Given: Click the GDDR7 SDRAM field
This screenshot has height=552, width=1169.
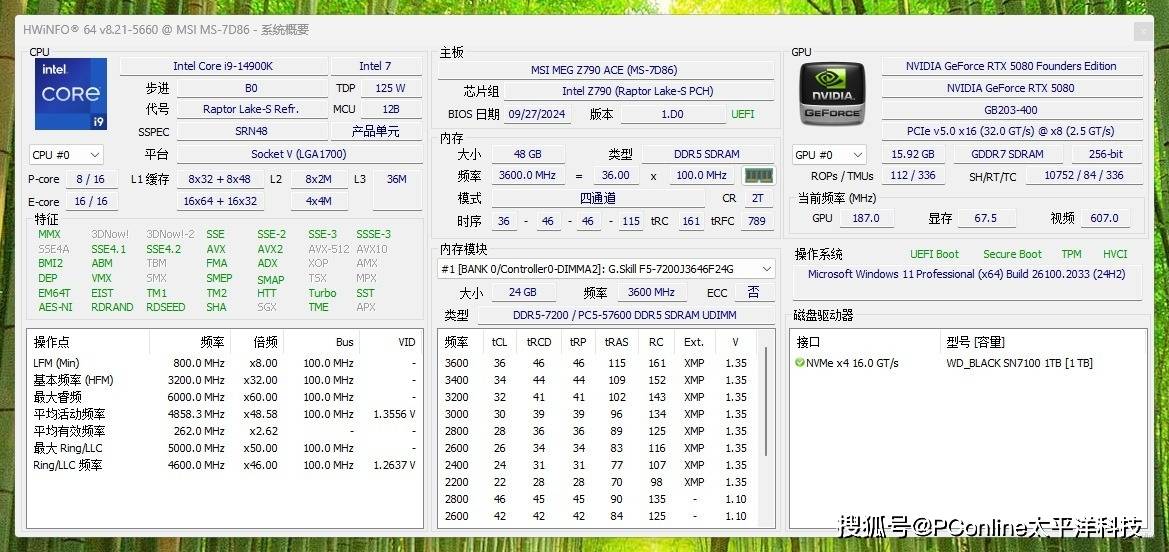Looking at the screenshot, I should coord(1007,154).
